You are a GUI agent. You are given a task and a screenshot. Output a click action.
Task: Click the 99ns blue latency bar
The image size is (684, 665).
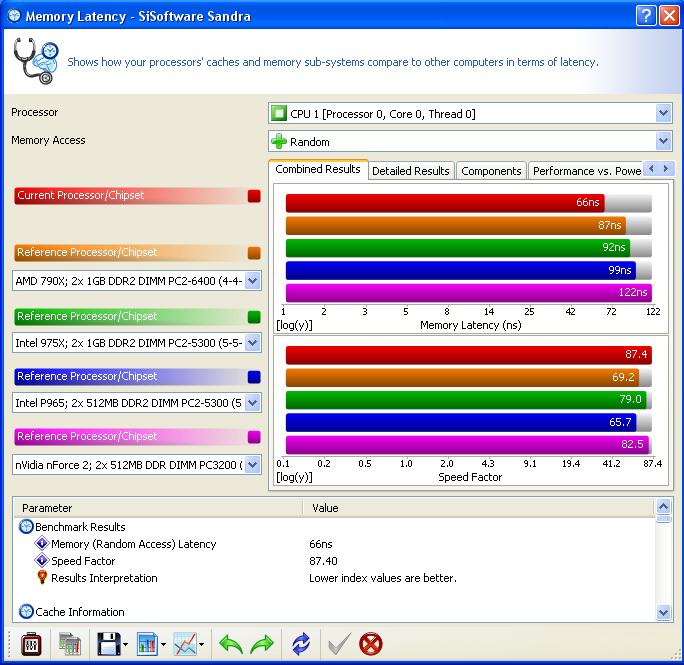coord(461,270)
